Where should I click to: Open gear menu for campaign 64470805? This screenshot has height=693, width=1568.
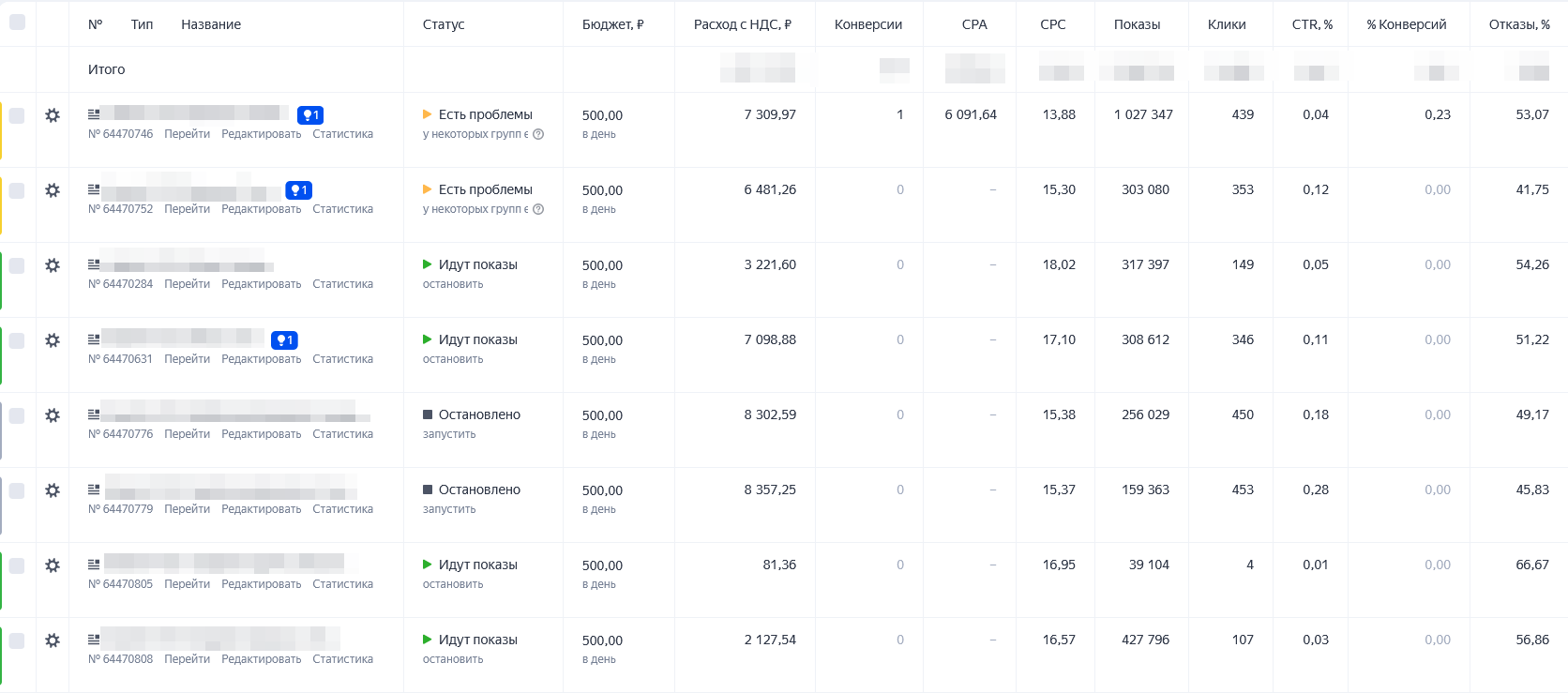[x=53, y=565]
